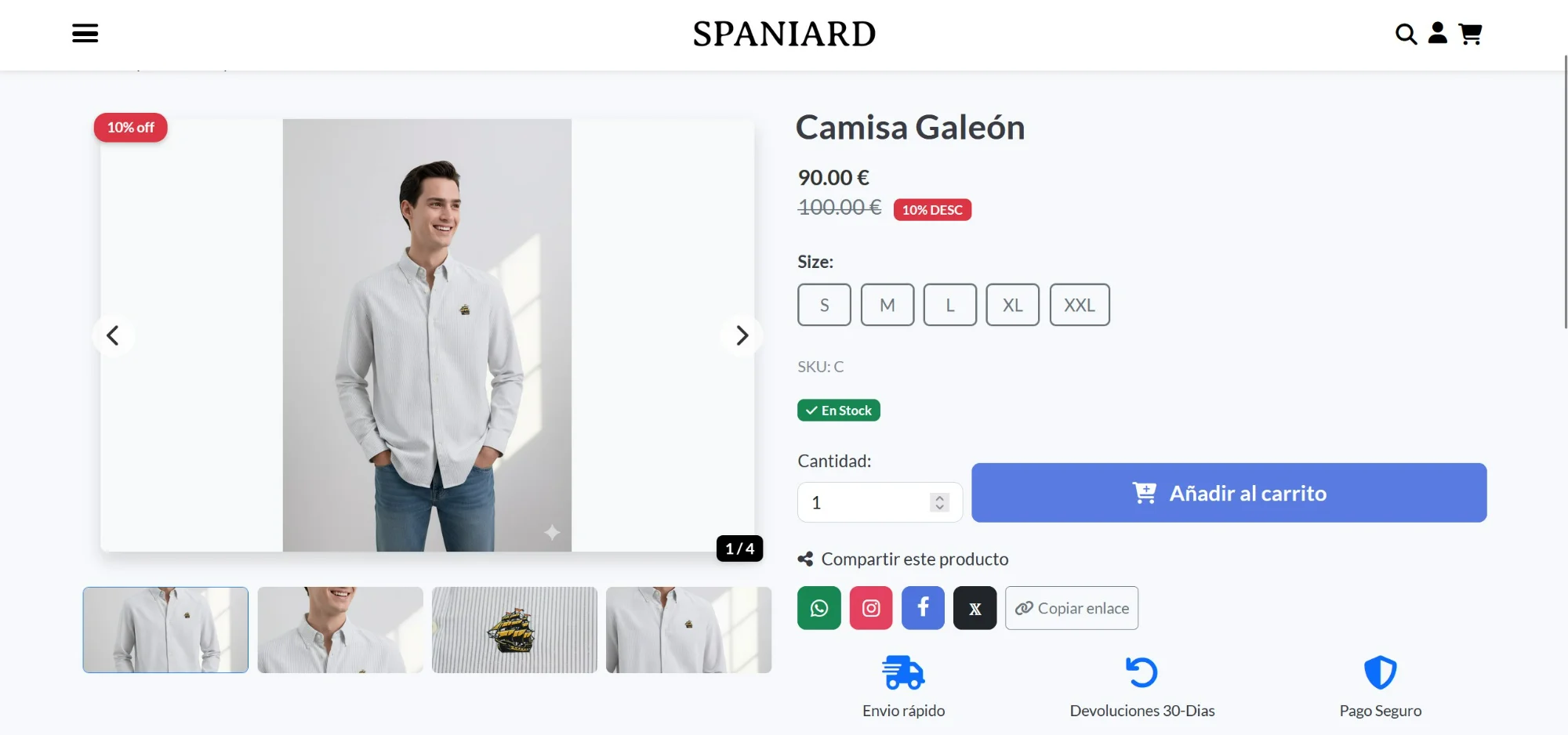1568x735 pixels.
Task: Select size M
Action: click(x=887, y=305)
